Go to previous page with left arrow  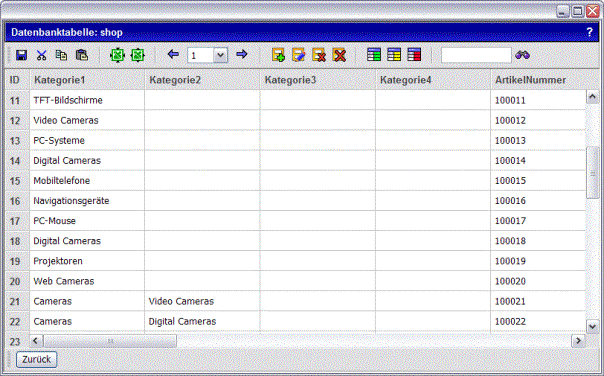[x=173, y=54]
